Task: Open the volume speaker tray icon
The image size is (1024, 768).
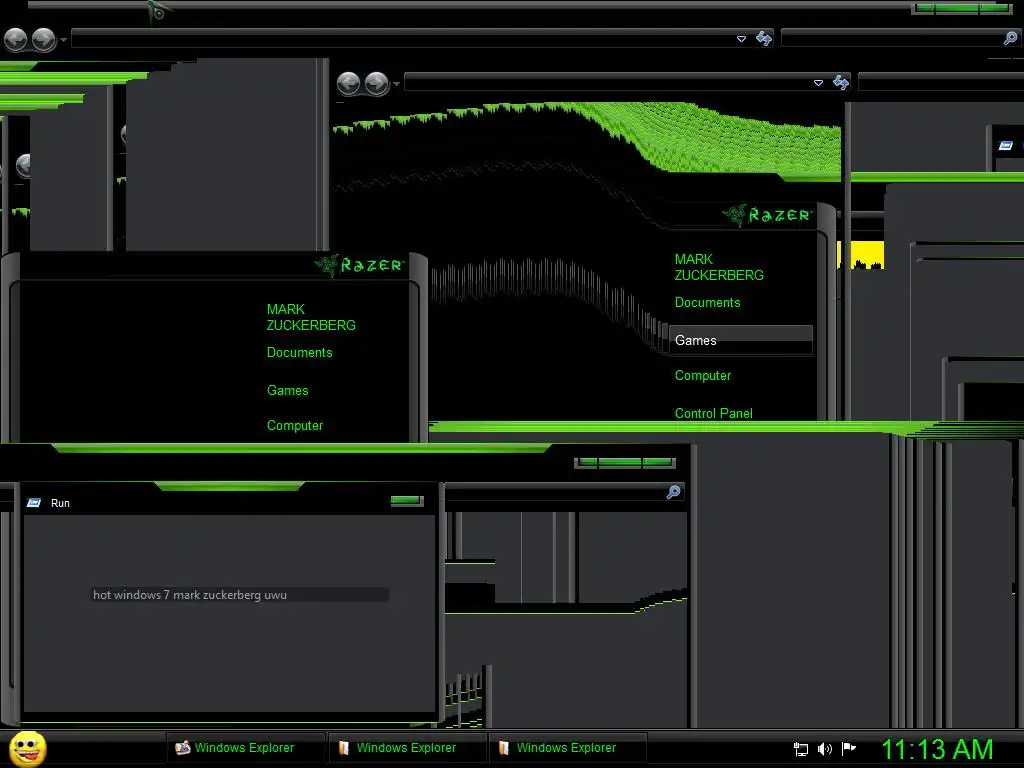Action: tap(825, 749)
